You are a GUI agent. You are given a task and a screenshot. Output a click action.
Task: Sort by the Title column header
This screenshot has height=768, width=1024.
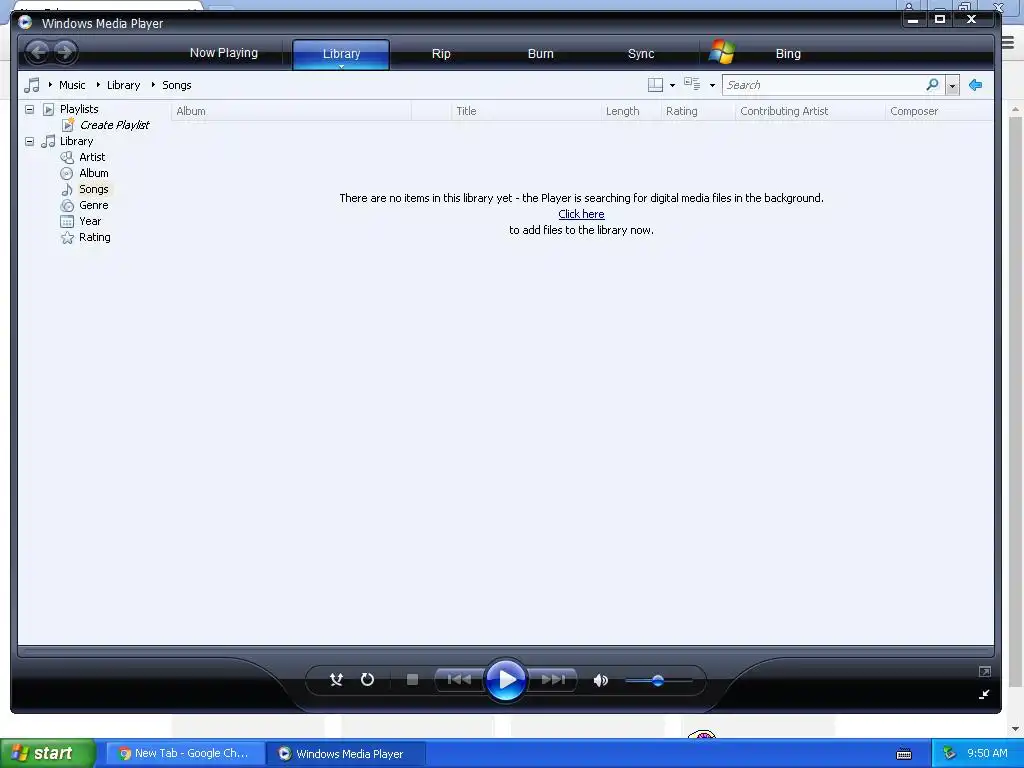(526, 111)
